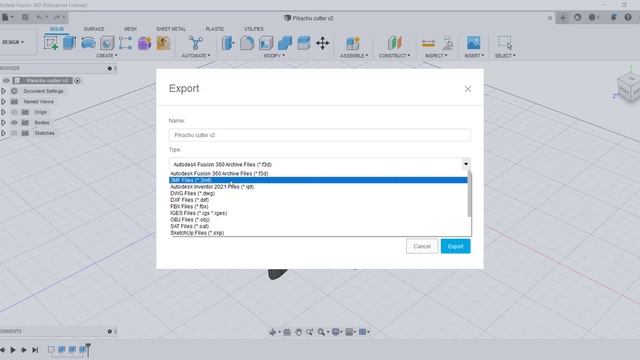The height and width of the screenshot is (360, 640).
Task: Toggle visibility of Pikachu cutter v2 component
Action: (x=6, y=81)
